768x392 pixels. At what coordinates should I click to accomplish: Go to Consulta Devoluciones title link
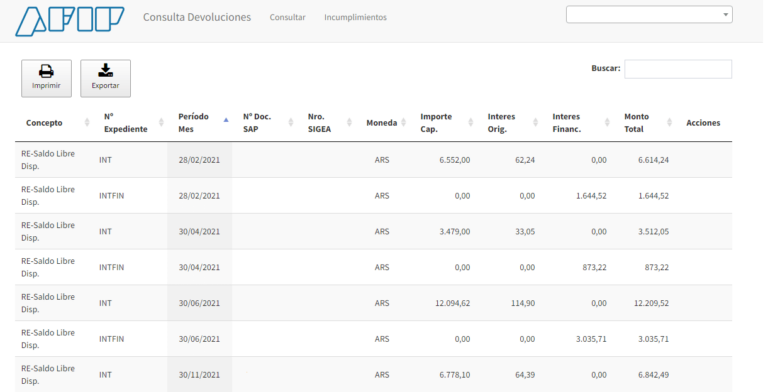[197, 17]
